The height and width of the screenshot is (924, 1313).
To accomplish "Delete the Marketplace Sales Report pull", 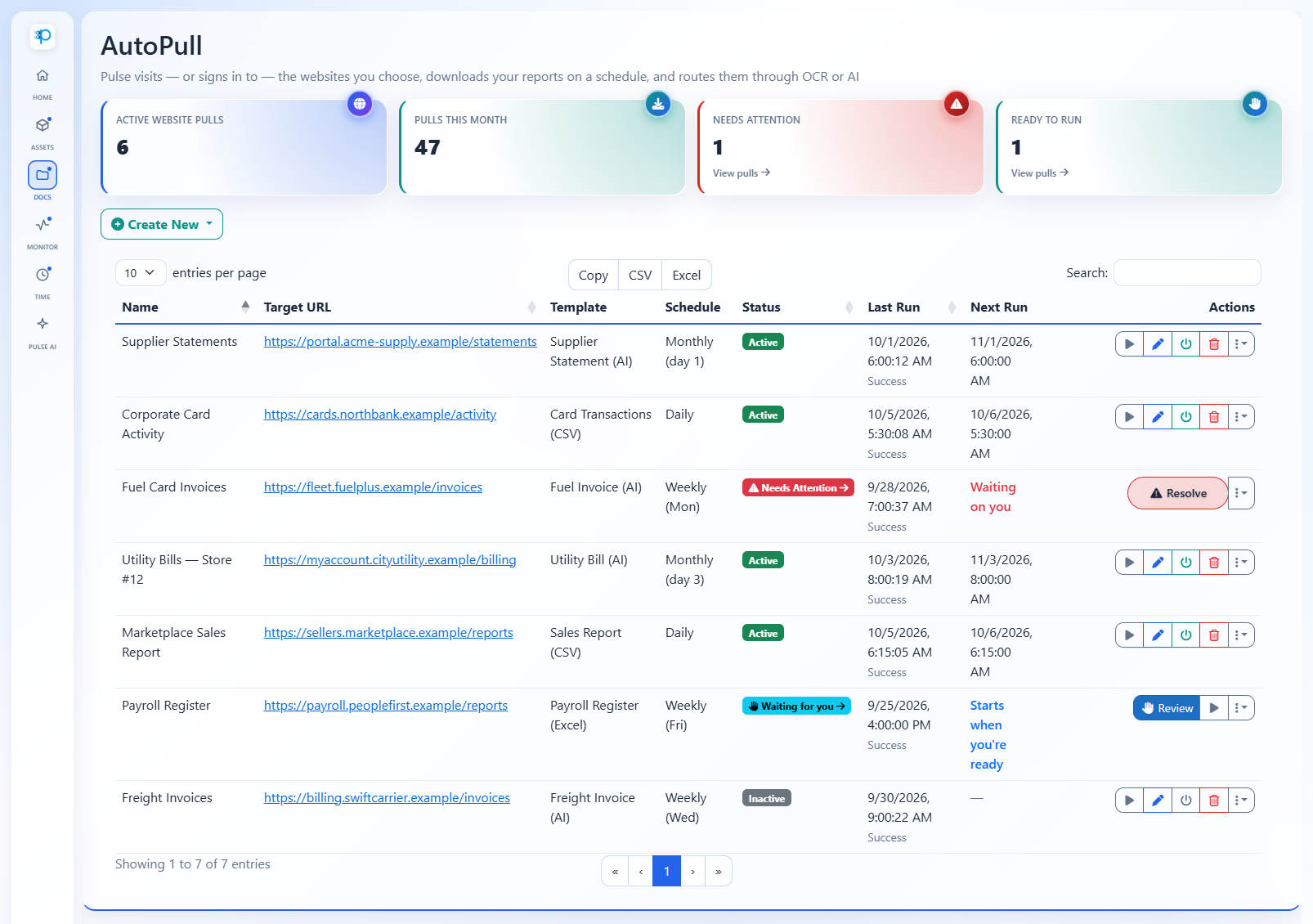I will coord(1214,635).
